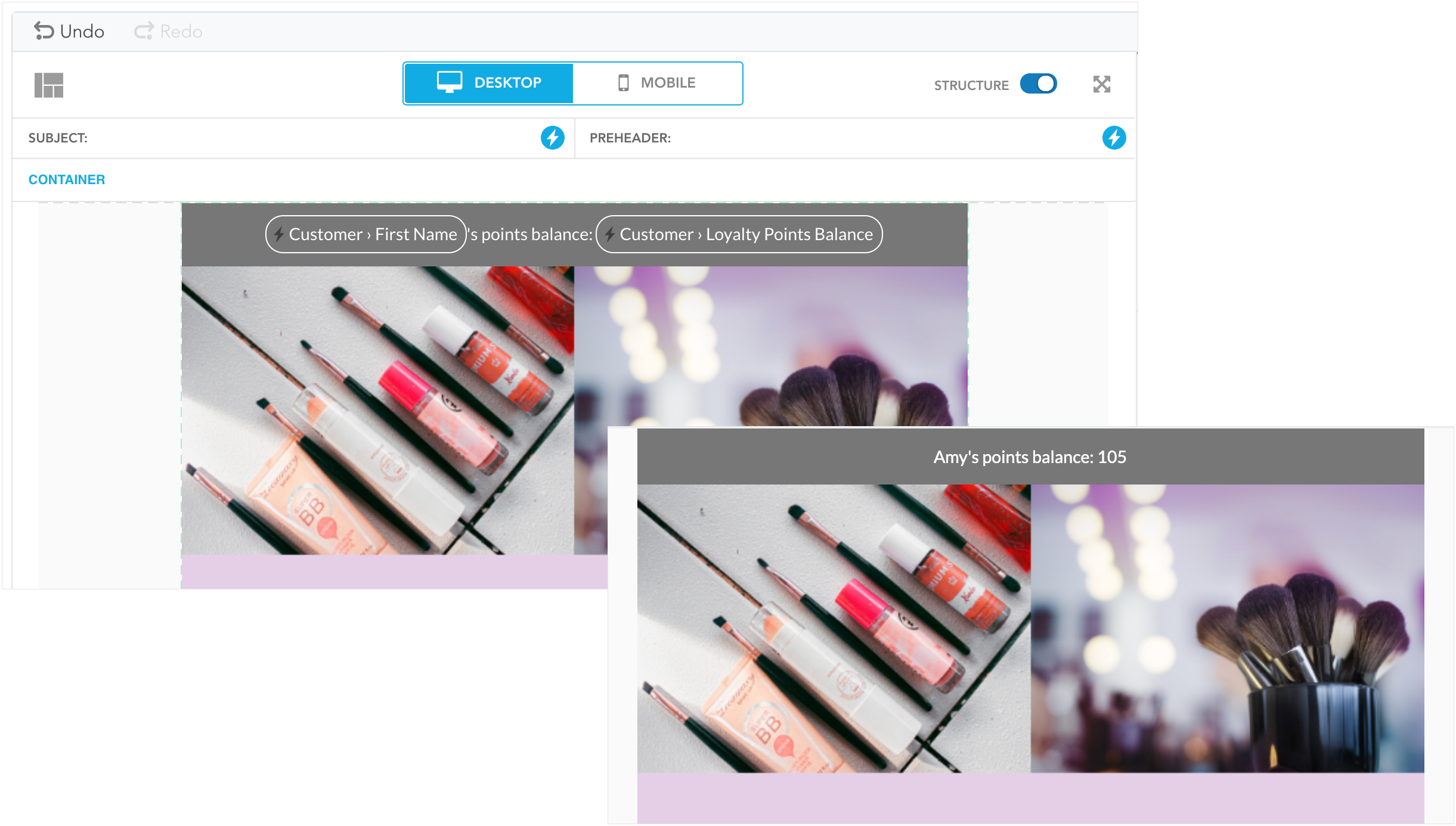Click the desktop monitor icon
The width and height of the screenshot is (1456, 826).
[449, 82]
